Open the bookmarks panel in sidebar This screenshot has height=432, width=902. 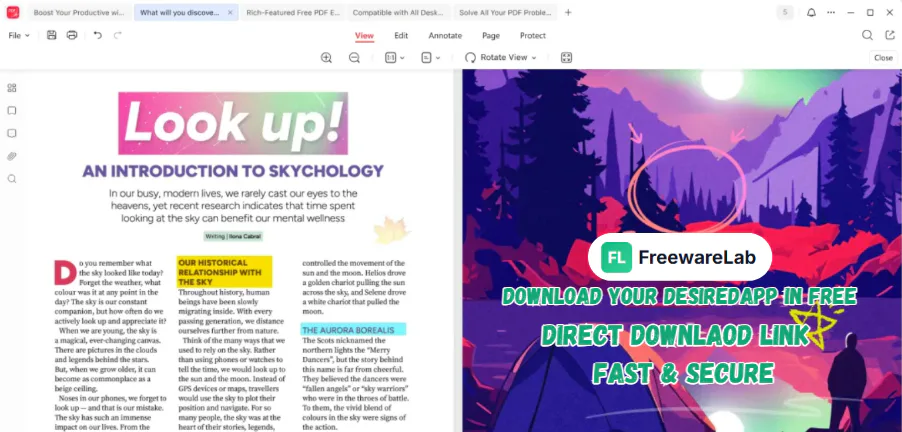(x=12, y=110)
